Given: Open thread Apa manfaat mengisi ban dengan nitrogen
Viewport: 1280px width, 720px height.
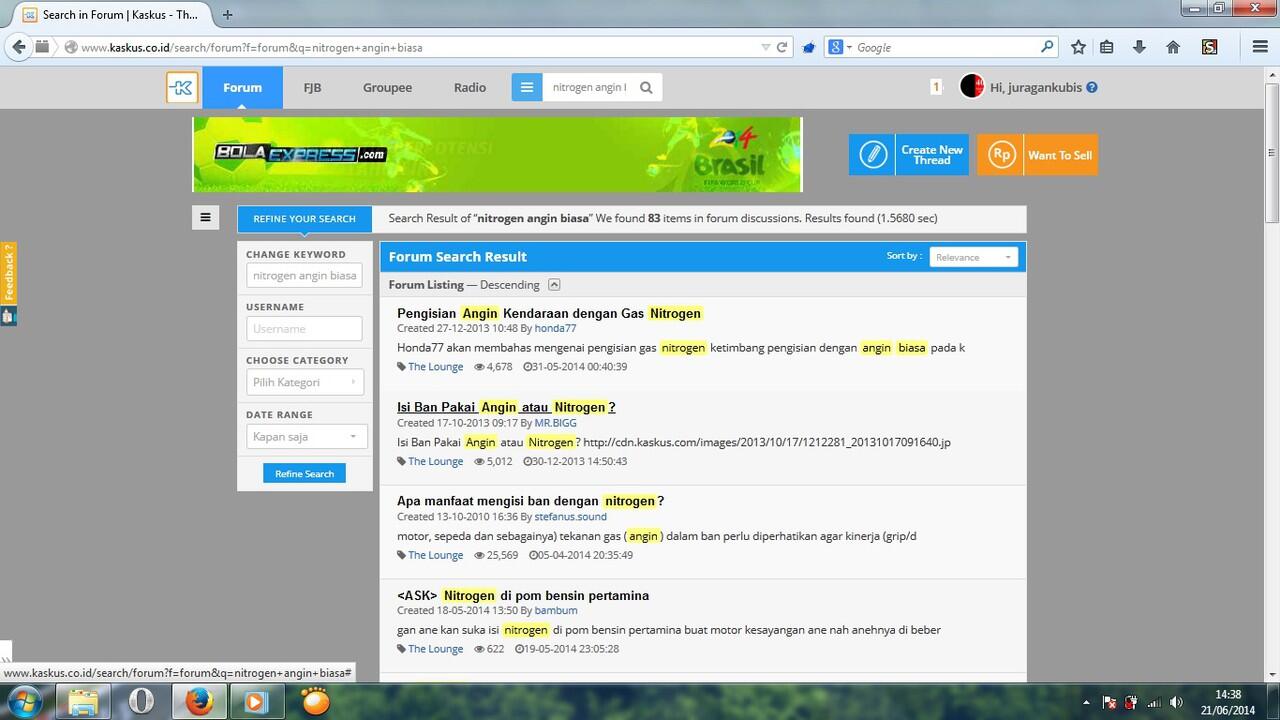Looking at the screenshot, I should (530, 501).
